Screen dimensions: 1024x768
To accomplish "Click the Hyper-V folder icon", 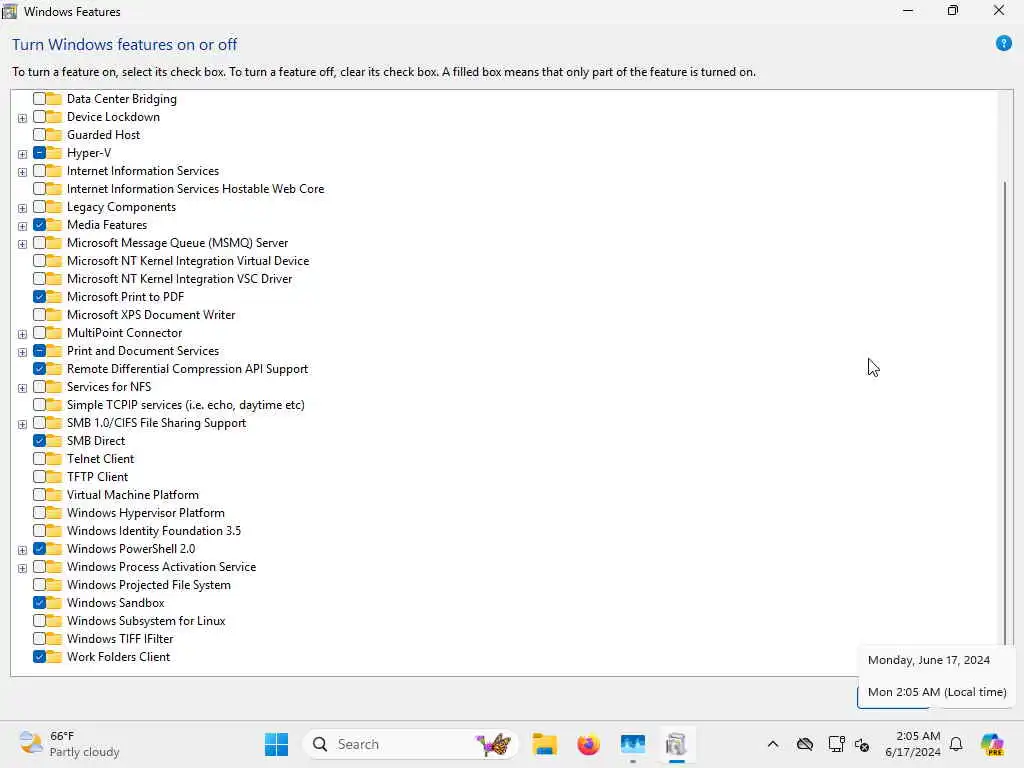I will (54, 153).
